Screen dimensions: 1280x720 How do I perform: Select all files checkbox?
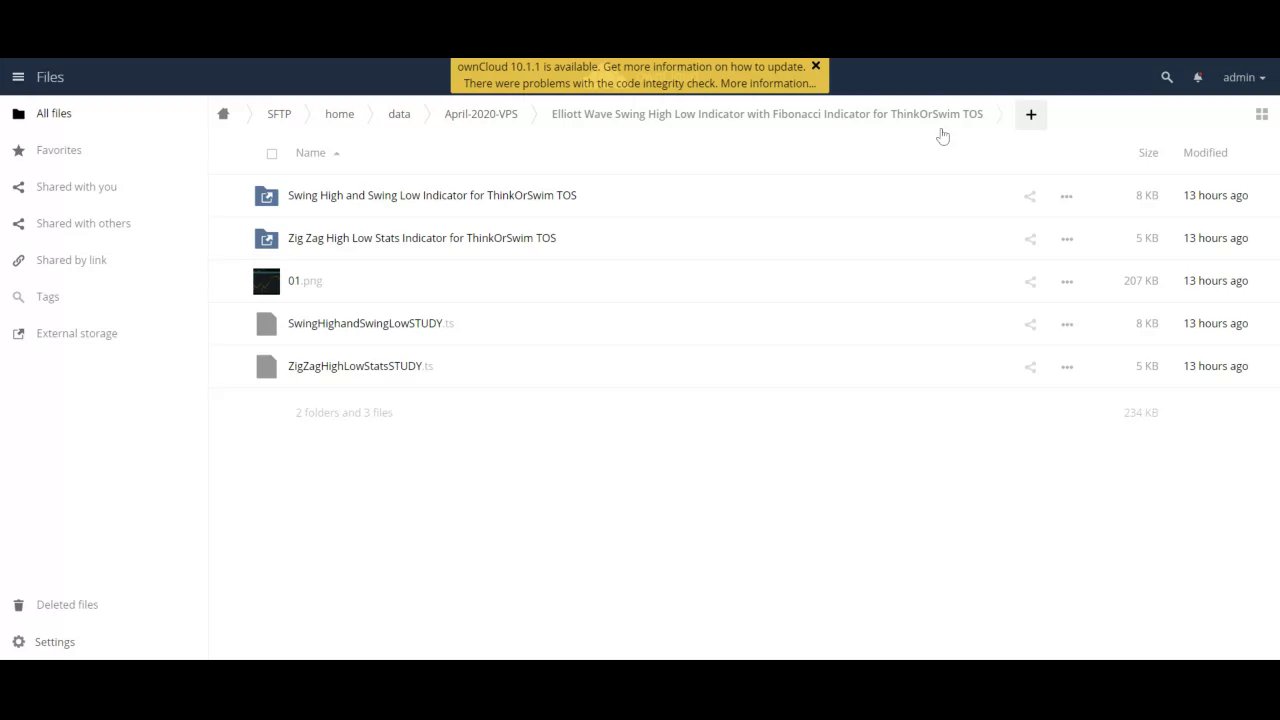point(271,153)
